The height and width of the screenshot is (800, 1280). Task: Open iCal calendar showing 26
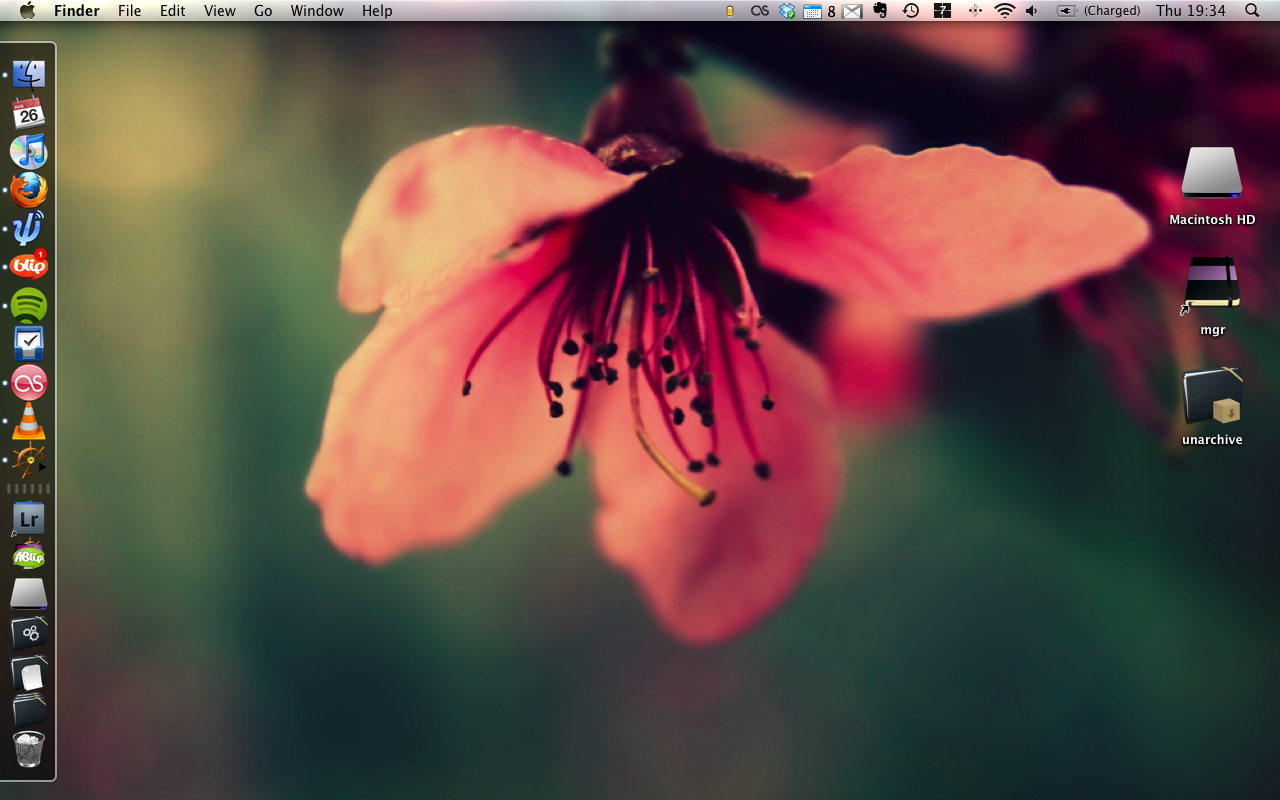[29, 113]
